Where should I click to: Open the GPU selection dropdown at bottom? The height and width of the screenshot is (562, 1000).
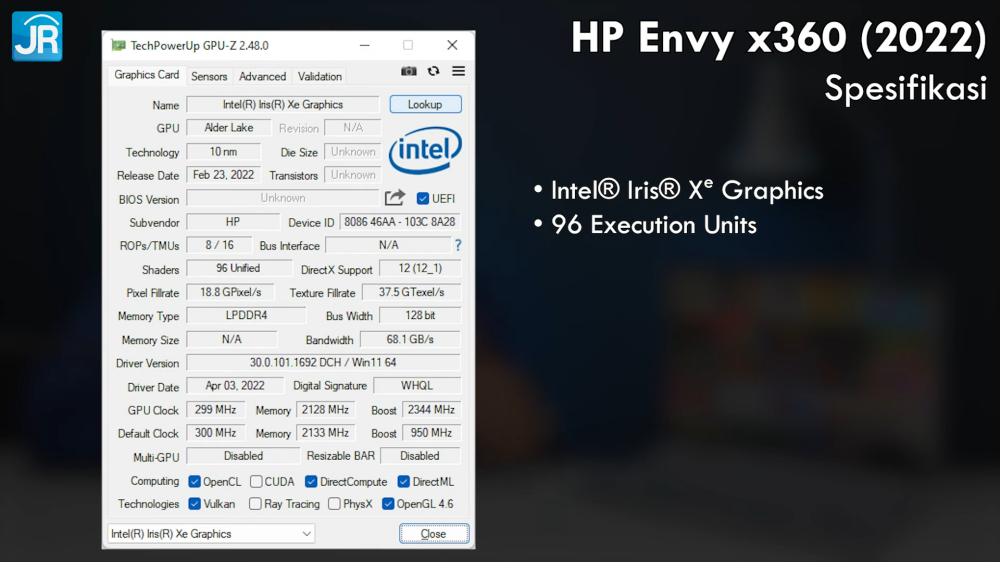point(211,533)
